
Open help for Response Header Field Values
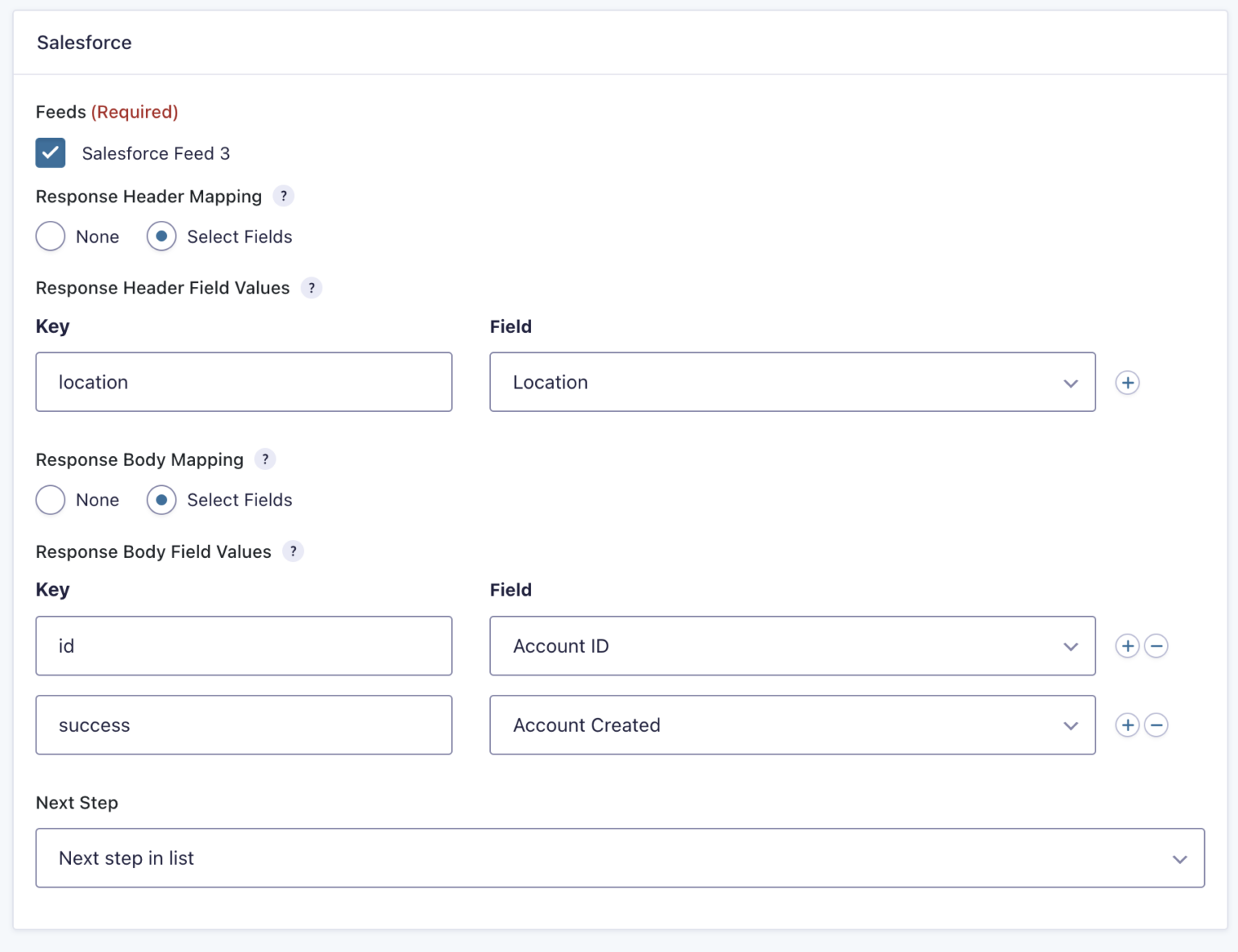pos(311,288)
